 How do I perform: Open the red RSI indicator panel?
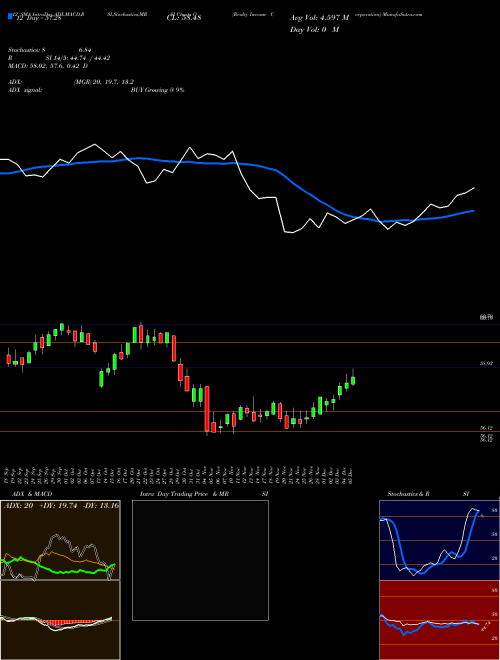[439, 620]
